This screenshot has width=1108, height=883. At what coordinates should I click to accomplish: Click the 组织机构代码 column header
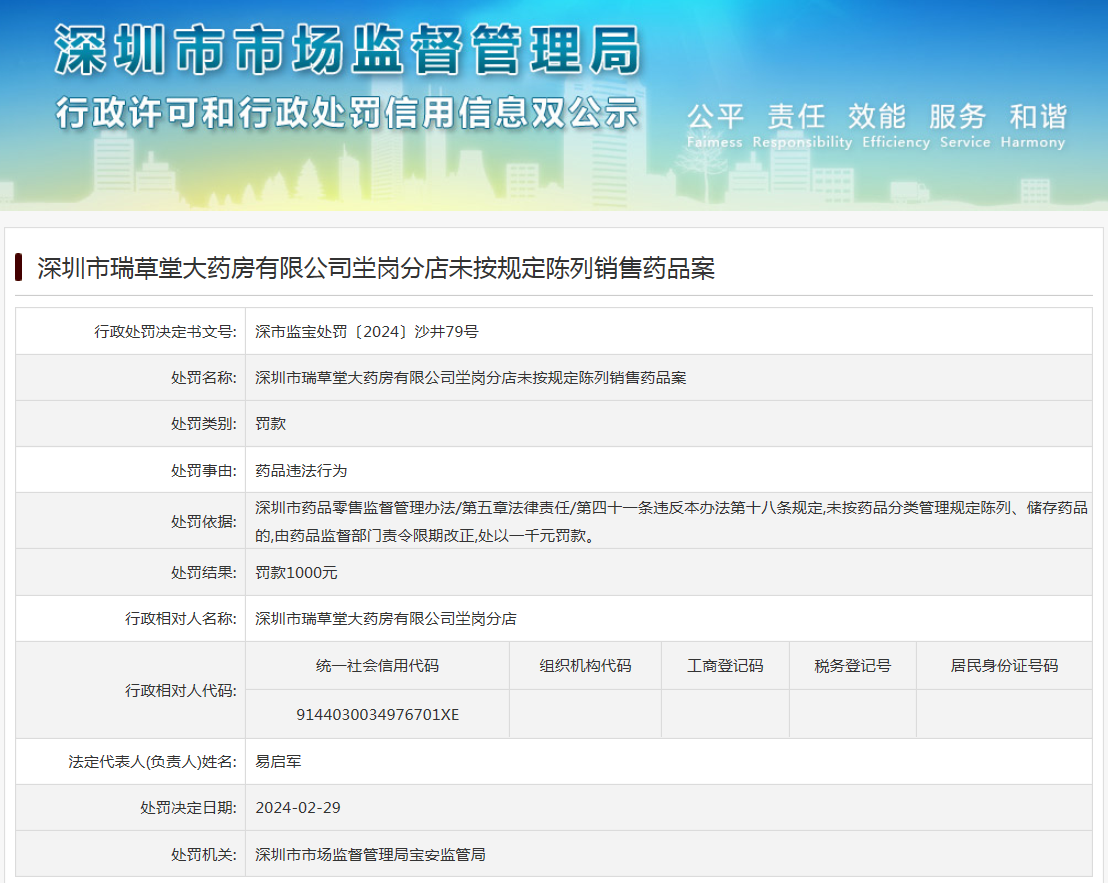click(585, 666)
